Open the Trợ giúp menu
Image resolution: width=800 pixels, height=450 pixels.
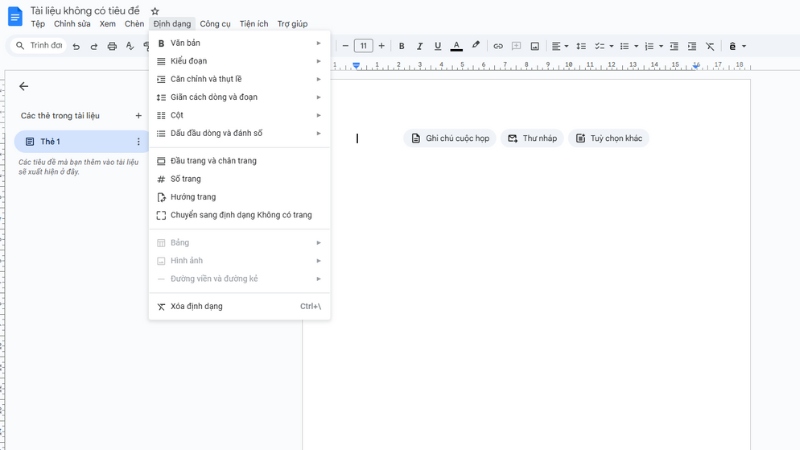292,23
